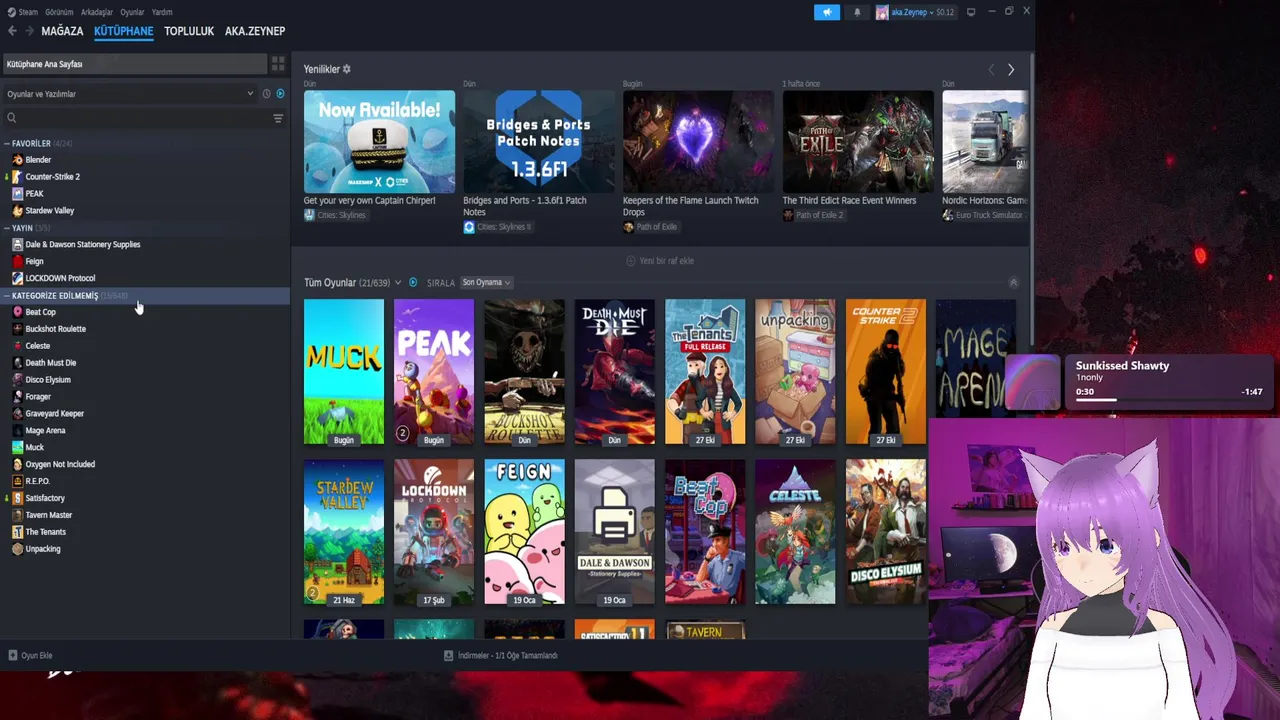1280x720 pixels.
Task: Click the add game plus icon
Action: [13, 655]
